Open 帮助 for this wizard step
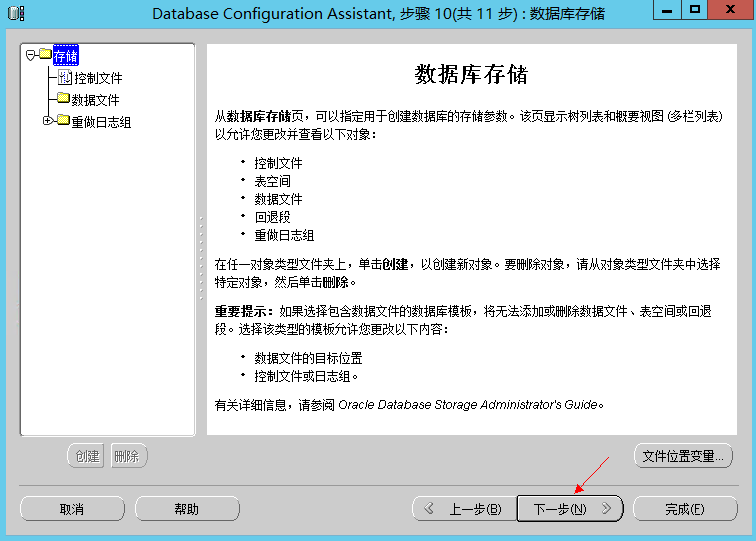This screenshot has height=541, width=756. (x=187, y=509)
